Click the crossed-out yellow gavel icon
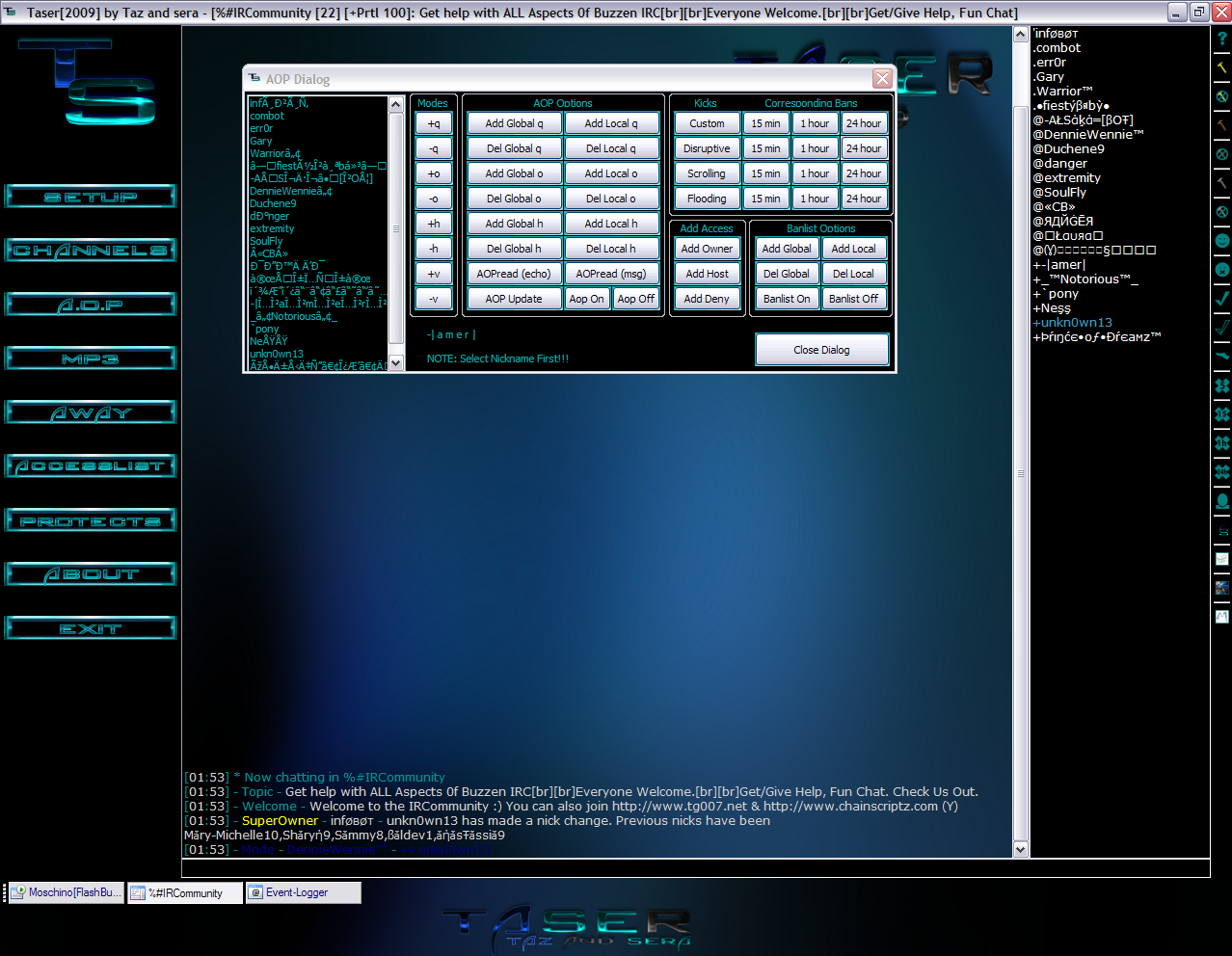 click(1221, 96)
